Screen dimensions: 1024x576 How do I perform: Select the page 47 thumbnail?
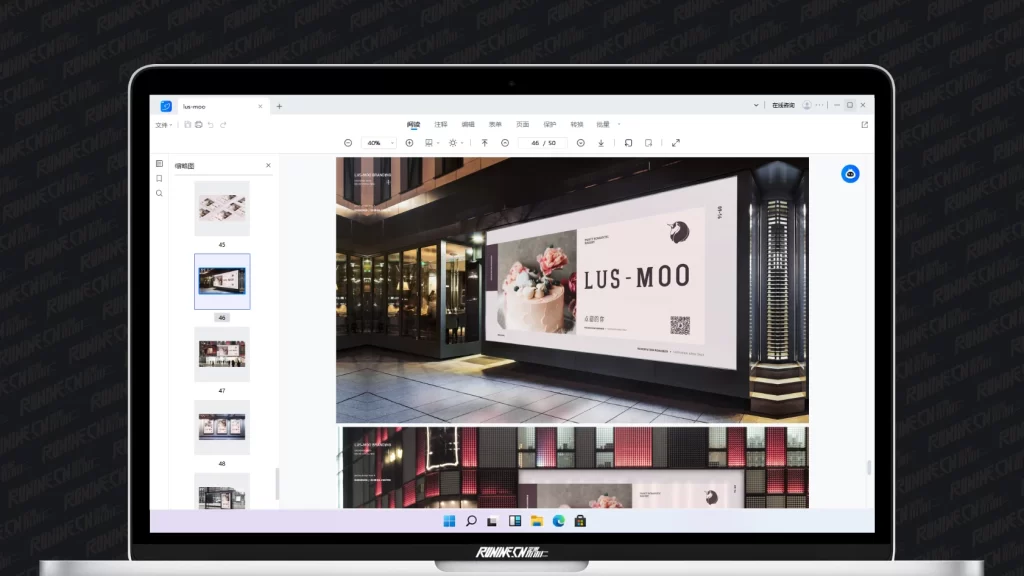point(222,354)
